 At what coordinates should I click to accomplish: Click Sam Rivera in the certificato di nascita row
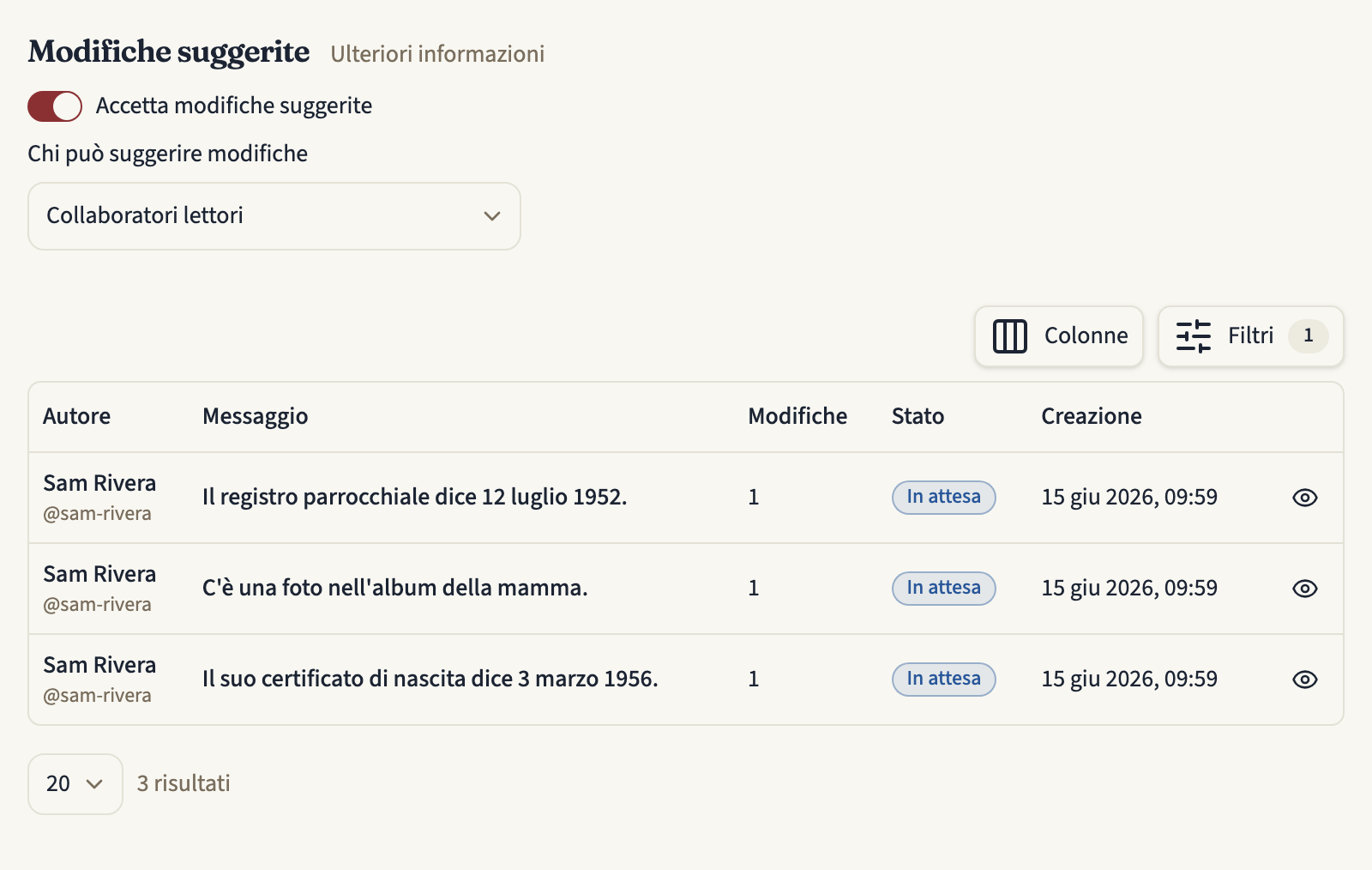99,666
